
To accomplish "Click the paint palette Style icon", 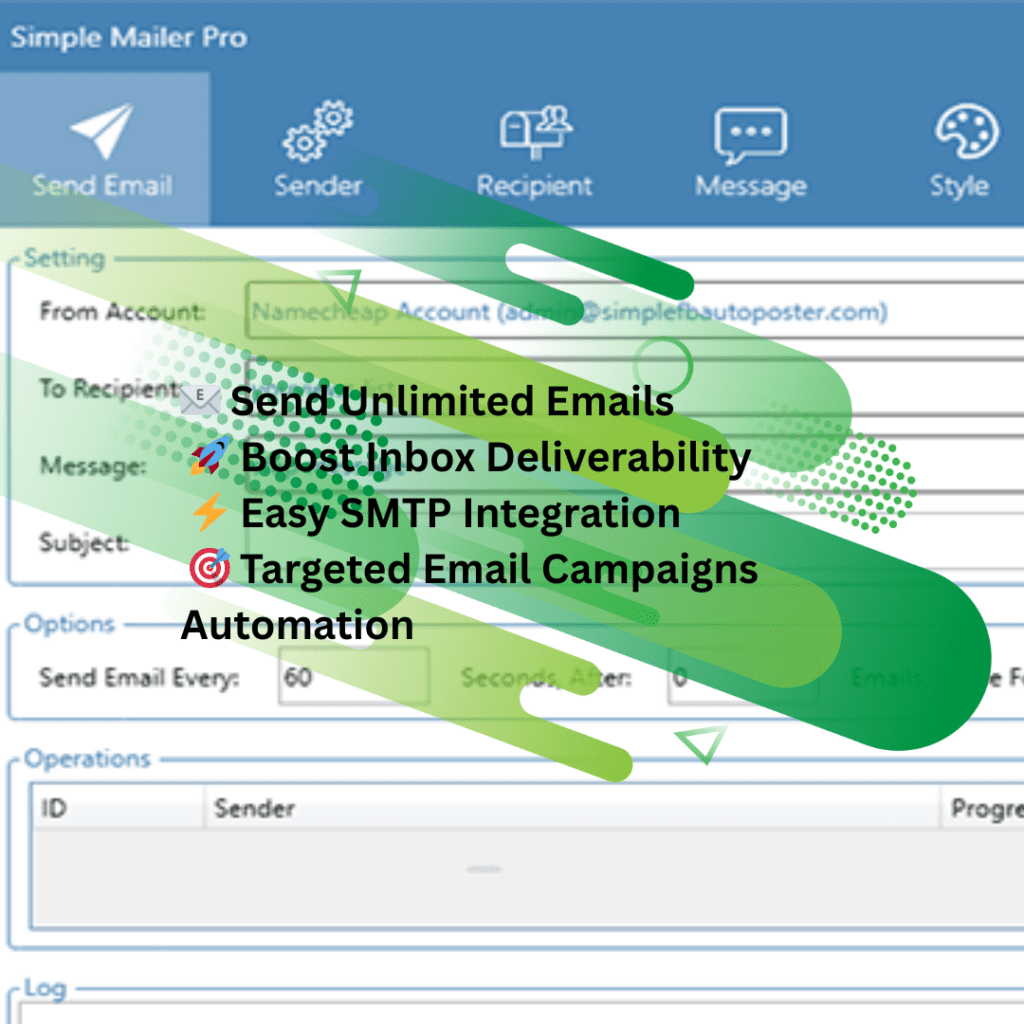I will click(x=965, y=132).
